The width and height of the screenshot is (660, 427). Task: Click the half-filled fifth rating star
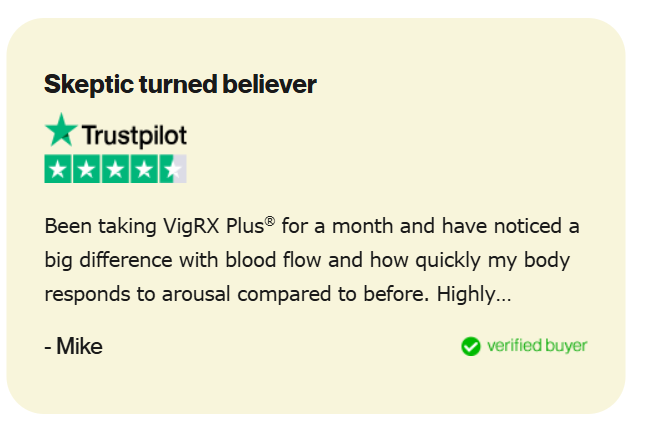173,169
